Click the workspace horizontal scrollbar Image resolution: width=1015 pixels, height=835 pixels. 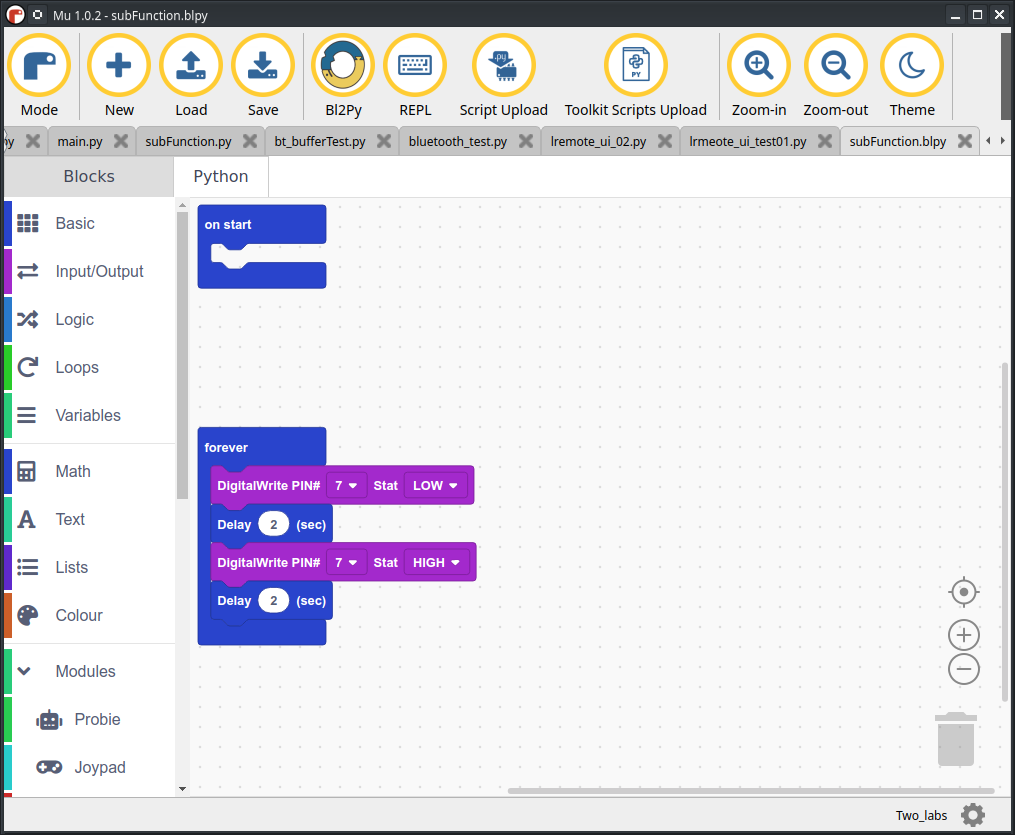coord(751,791)
